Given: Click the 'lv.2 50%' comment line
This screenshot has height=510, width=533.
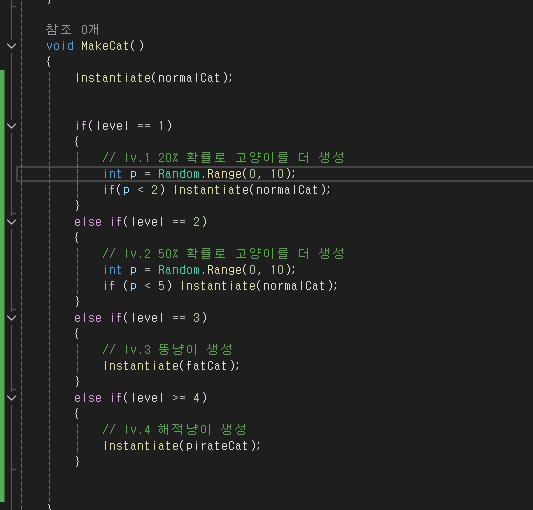Looking at the screenshot, I should pos(224,254).
